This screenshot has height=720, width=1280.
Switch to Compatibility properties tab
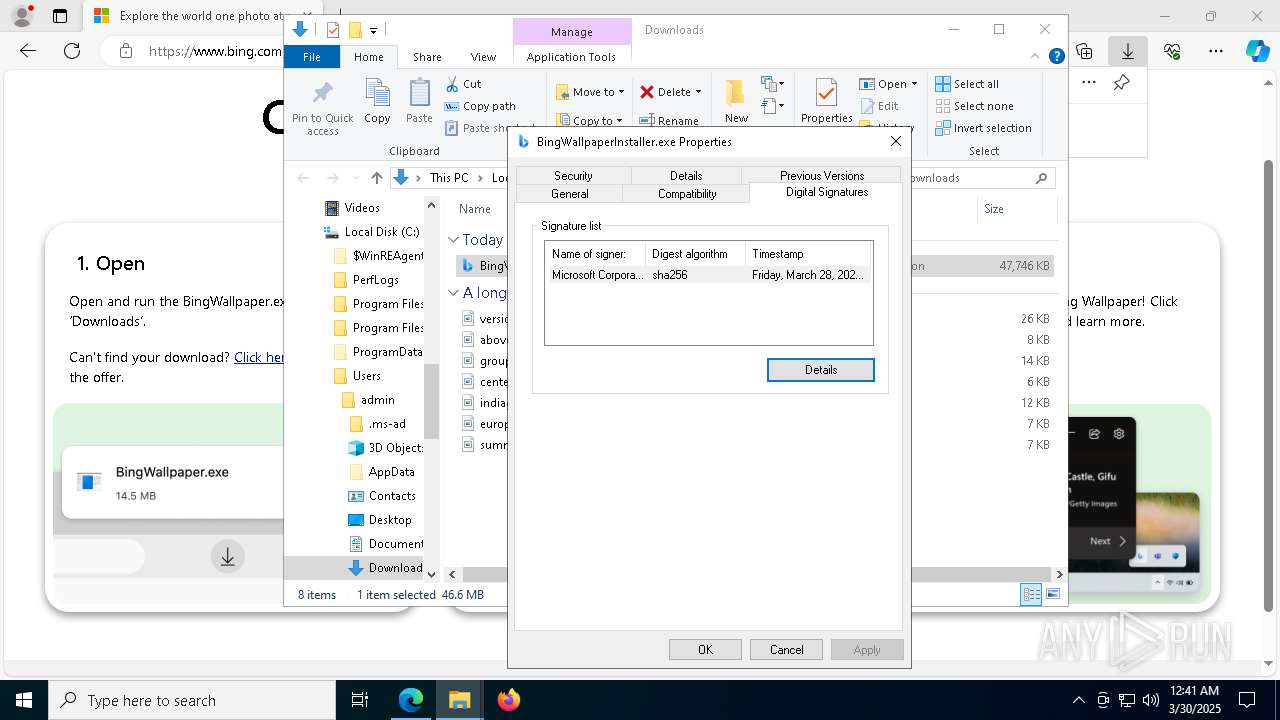(687, 193)
